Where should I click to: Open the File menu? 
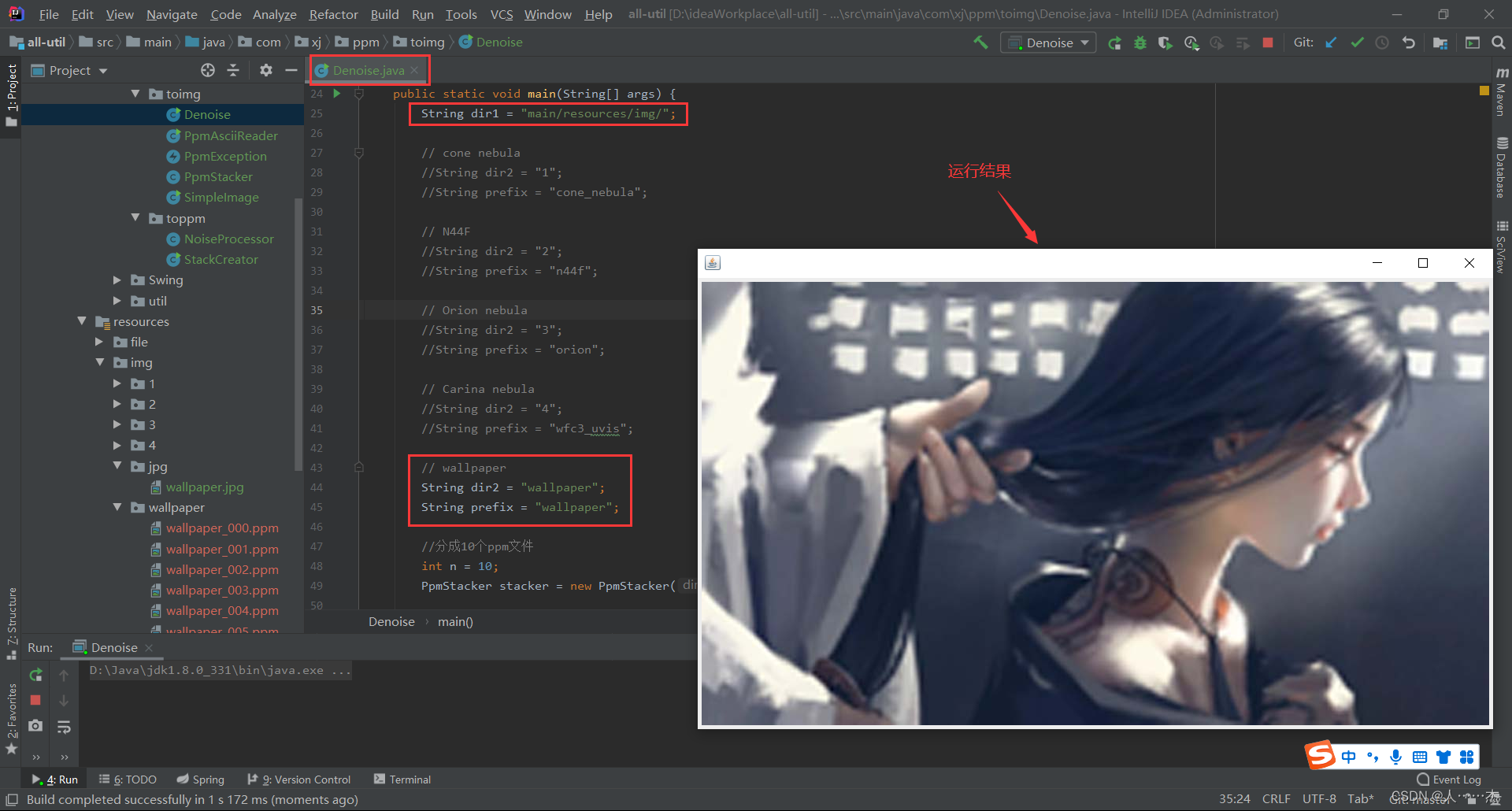pos(49,14)
